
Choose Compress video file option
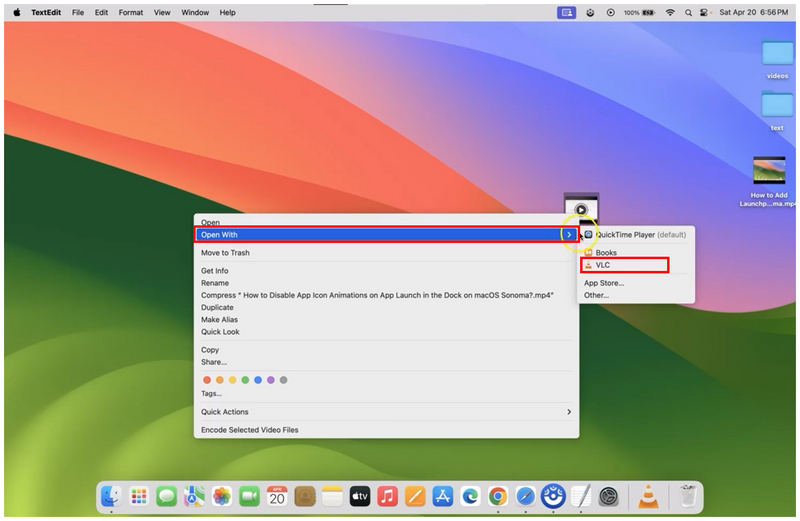(386, 295)
